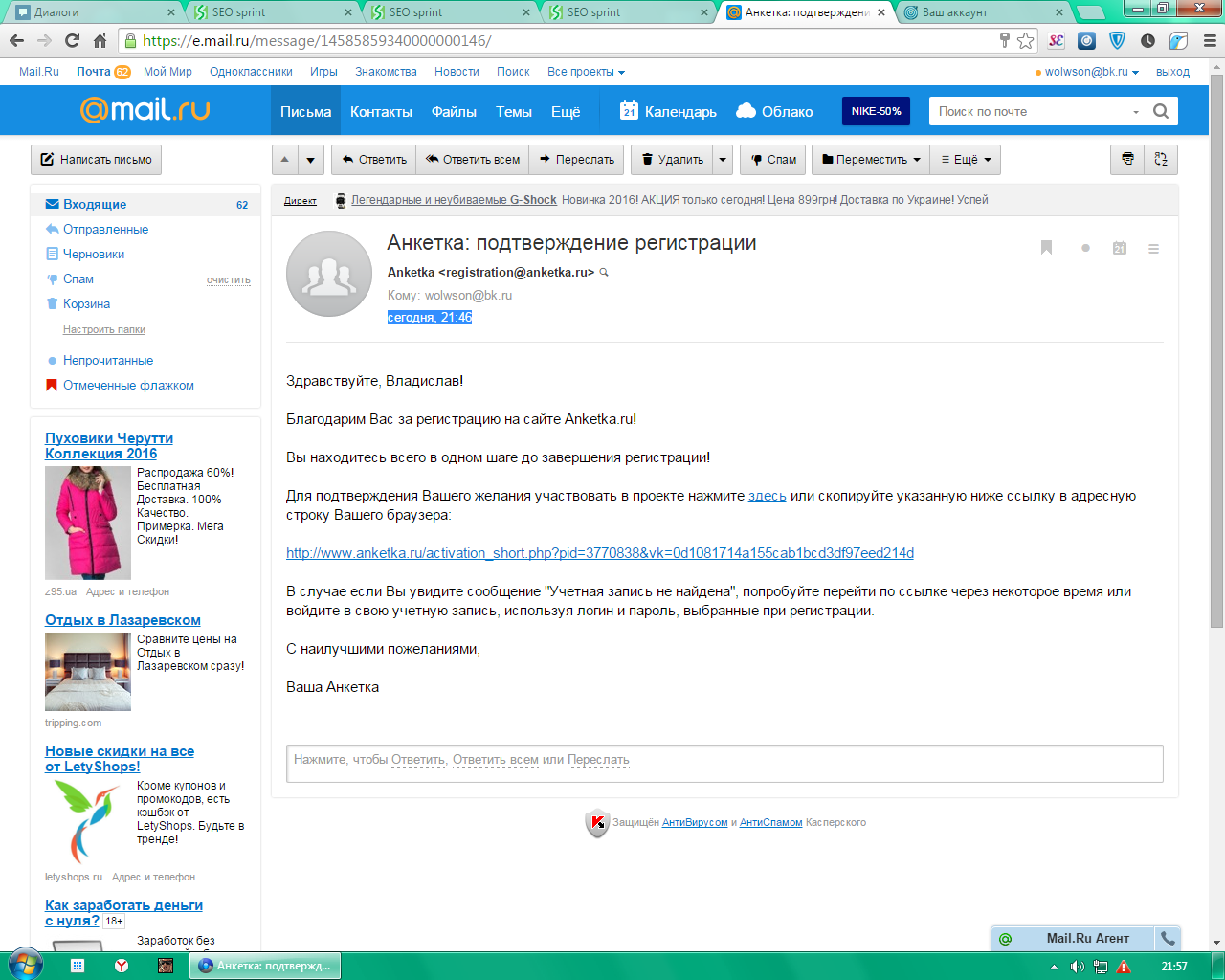
Task: Search messages from Anketka sender magnifier
Action: (604, 273)
